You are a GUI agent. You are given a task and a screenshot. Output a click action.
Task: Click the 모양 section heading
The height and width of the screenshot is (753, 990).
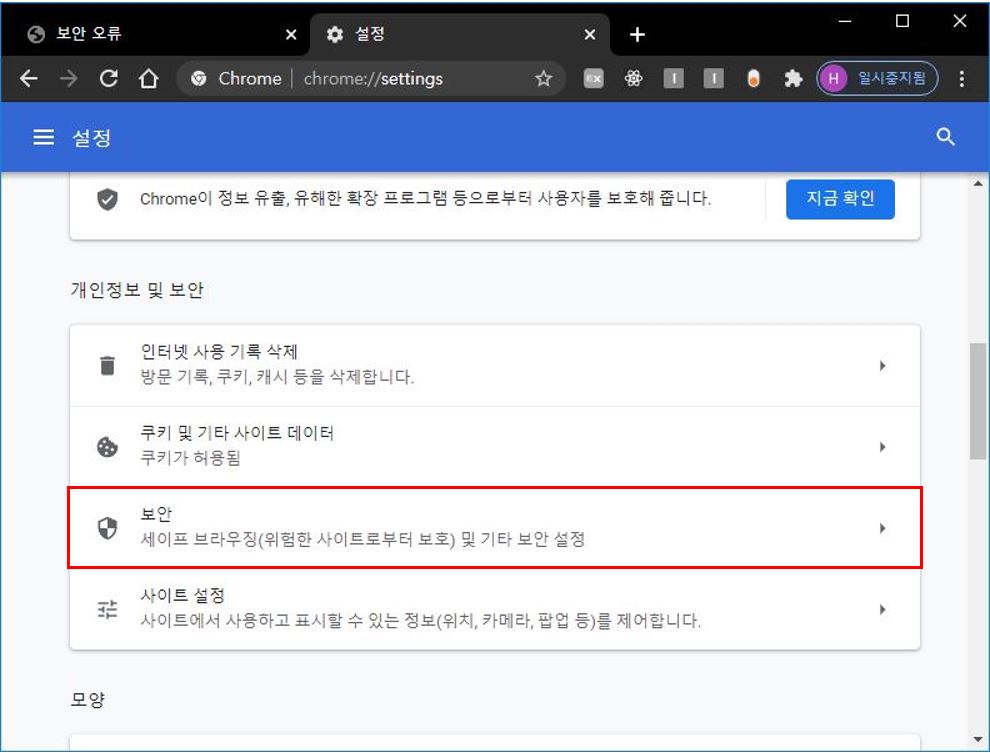87,699
